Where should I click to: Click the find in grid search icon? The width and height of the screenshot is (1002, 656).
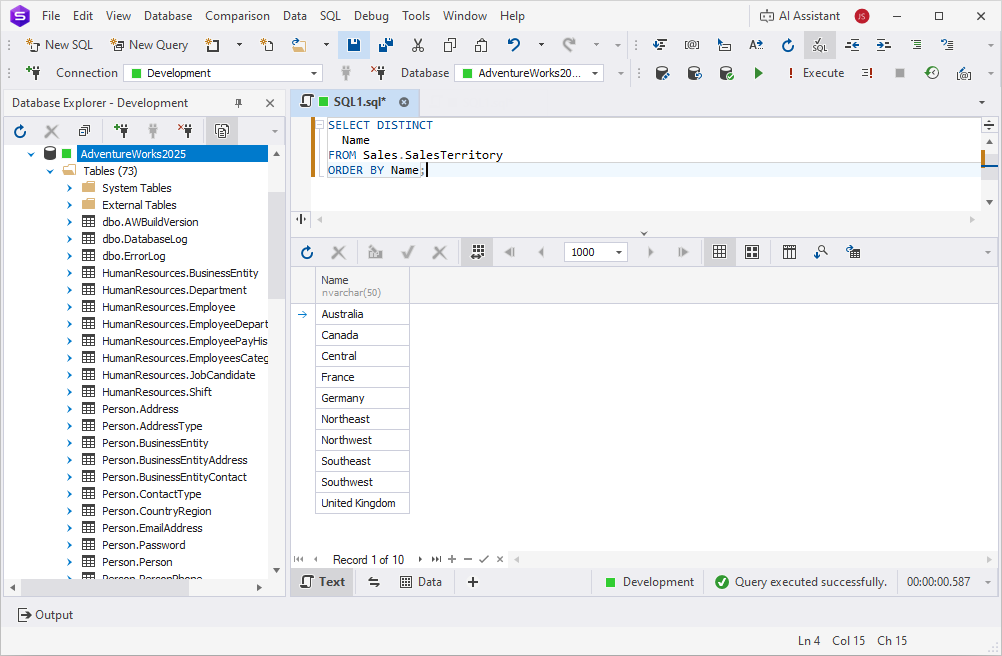[x=821, y=252]
